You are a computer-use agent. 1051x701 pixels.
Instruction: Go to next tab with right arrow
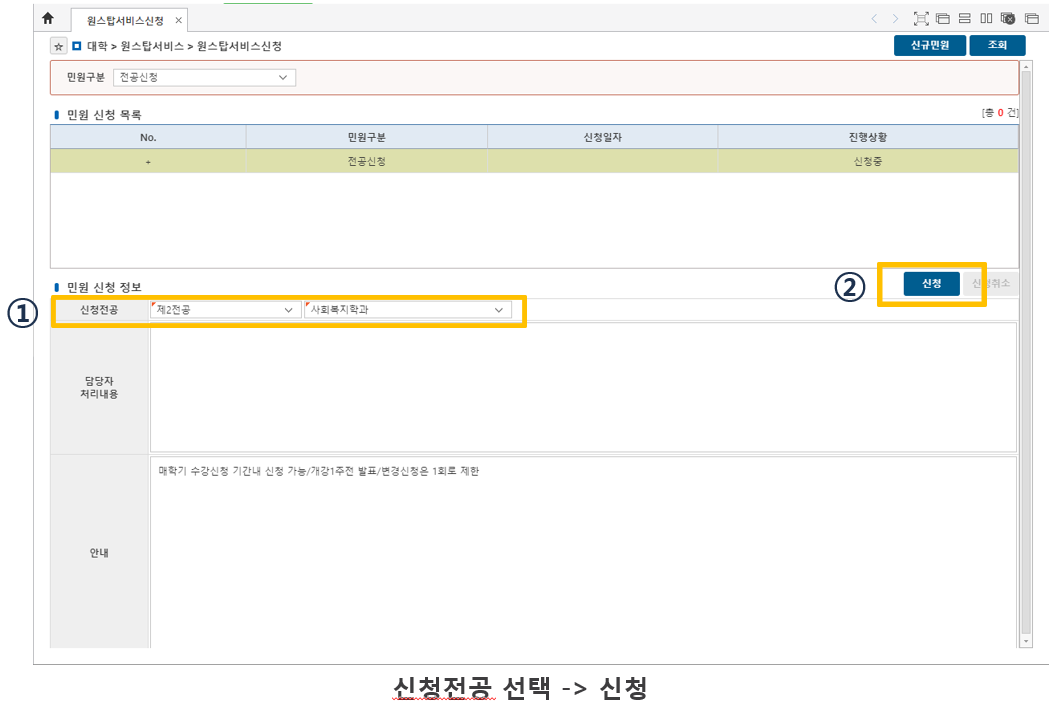pyautogui.click(x=895, y=19)
